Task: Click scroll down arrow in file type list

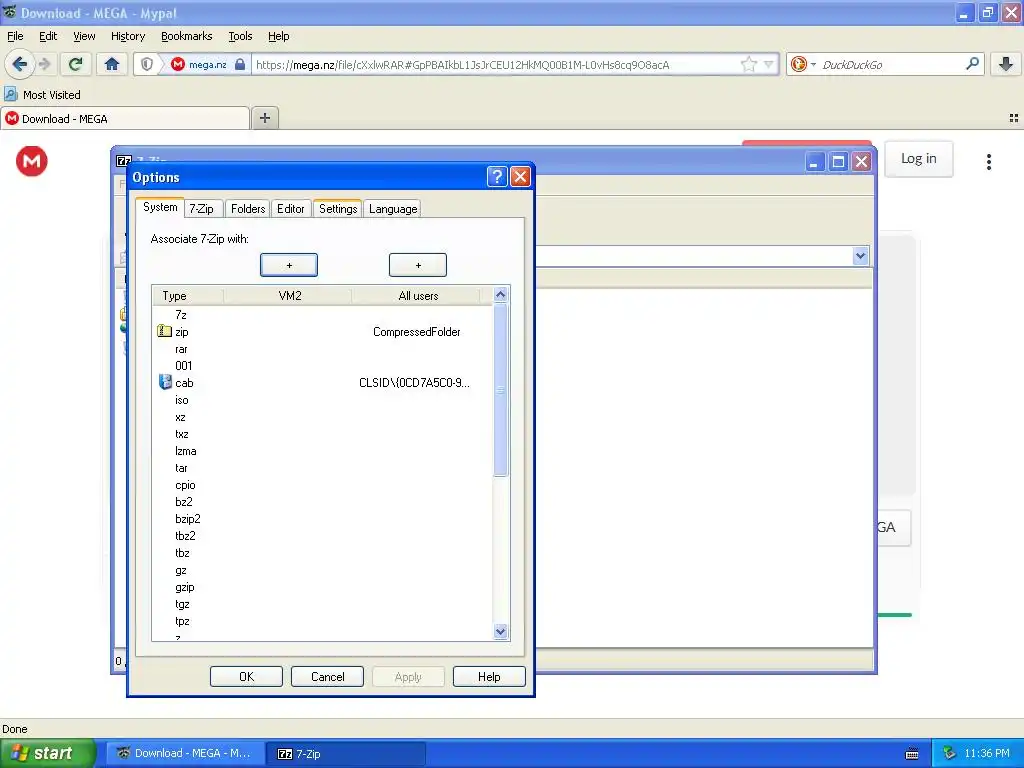Action: [500, 632]
